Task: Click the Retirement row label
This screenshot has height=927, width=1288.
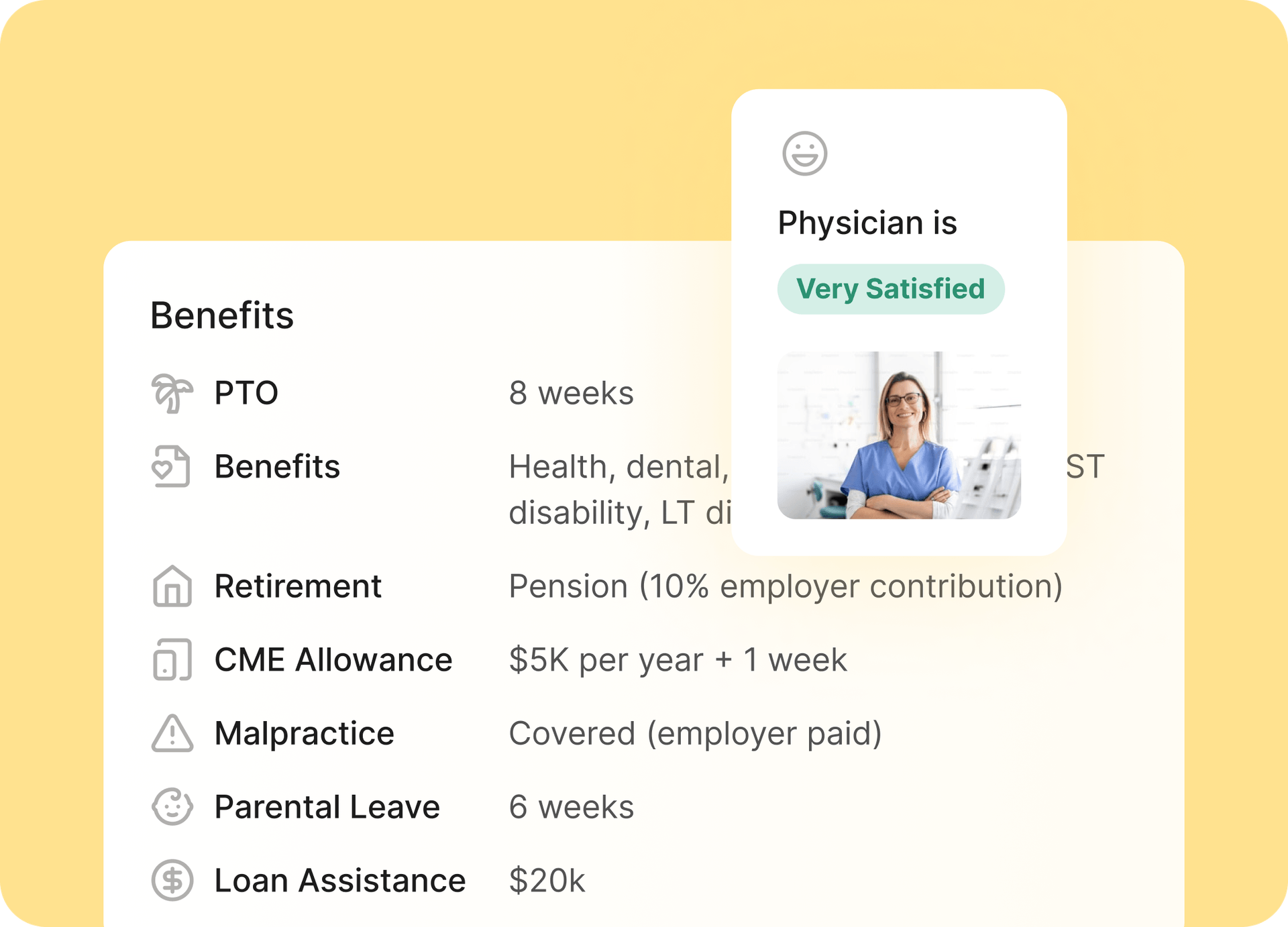Action: point(298,586)
